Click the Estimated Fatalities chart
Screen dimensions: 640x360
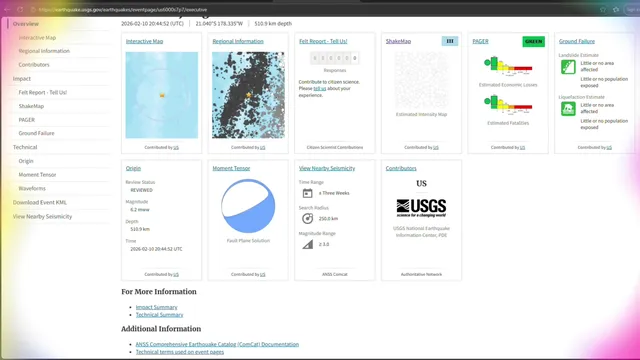(508, 104)
